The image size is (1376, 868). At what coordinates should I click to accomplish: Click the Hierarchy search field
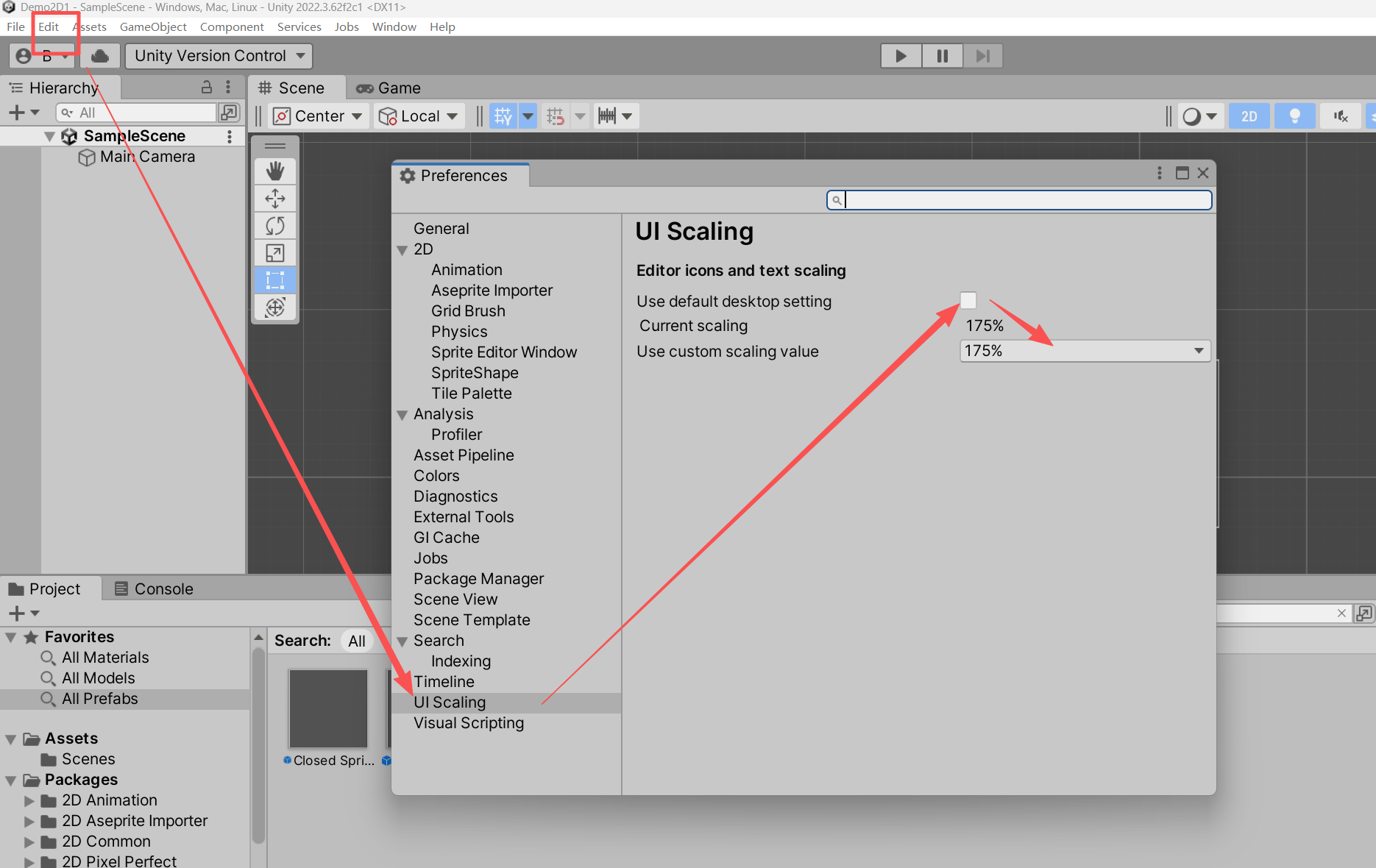pyautogui.click(x=136, y=113)
